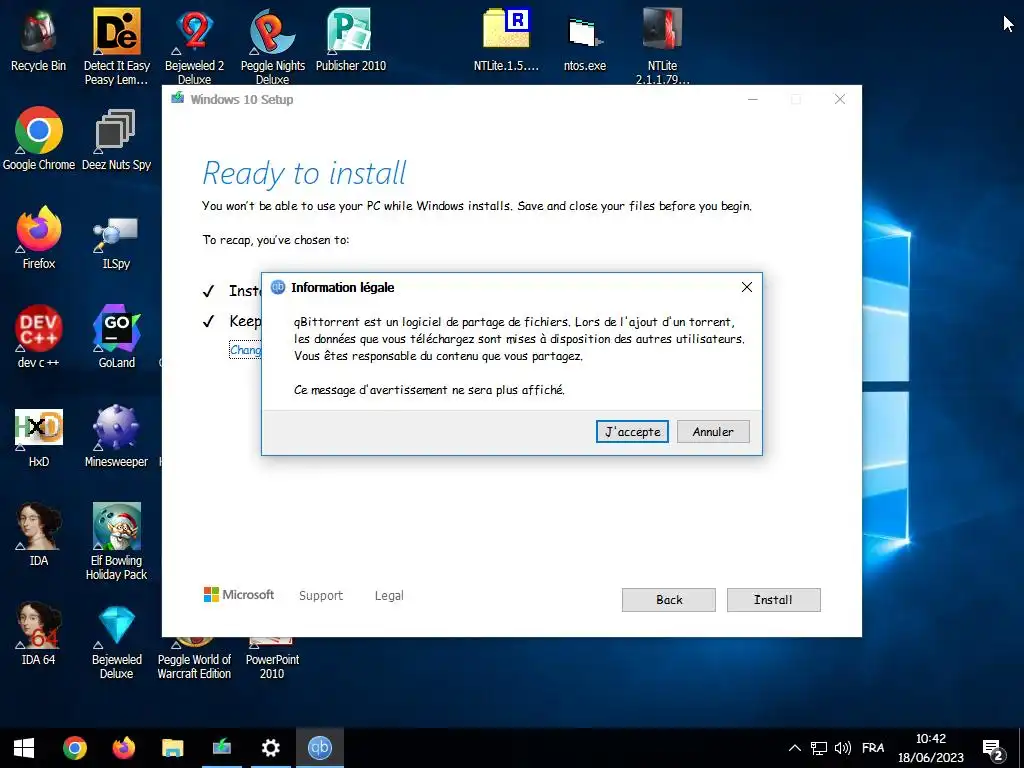Switch to qBittorrent taskbar button
The width and height of the screenshot is (1024, 768).
319,748
